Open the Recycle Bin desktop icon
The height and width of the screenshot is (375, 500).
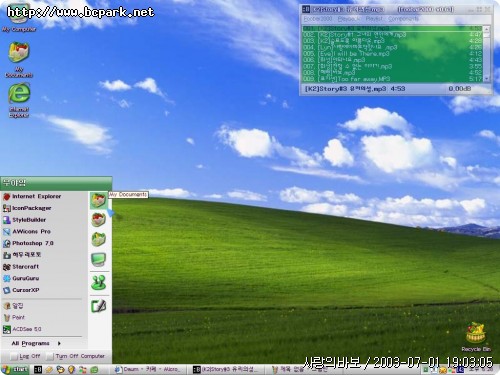(476, 337)
